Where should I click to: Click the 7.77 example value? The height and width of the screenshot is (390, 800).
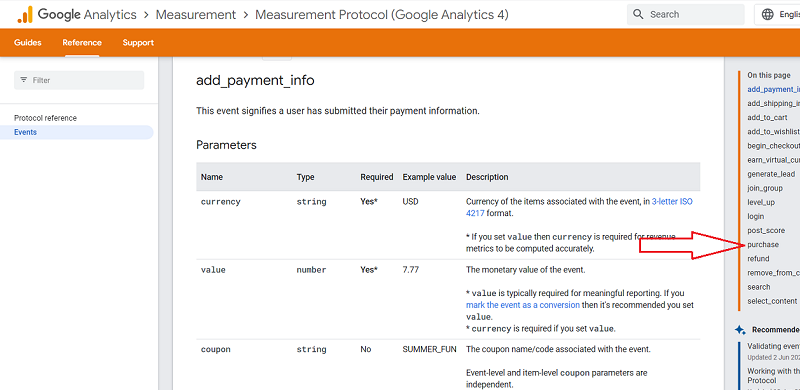(410, 270)
